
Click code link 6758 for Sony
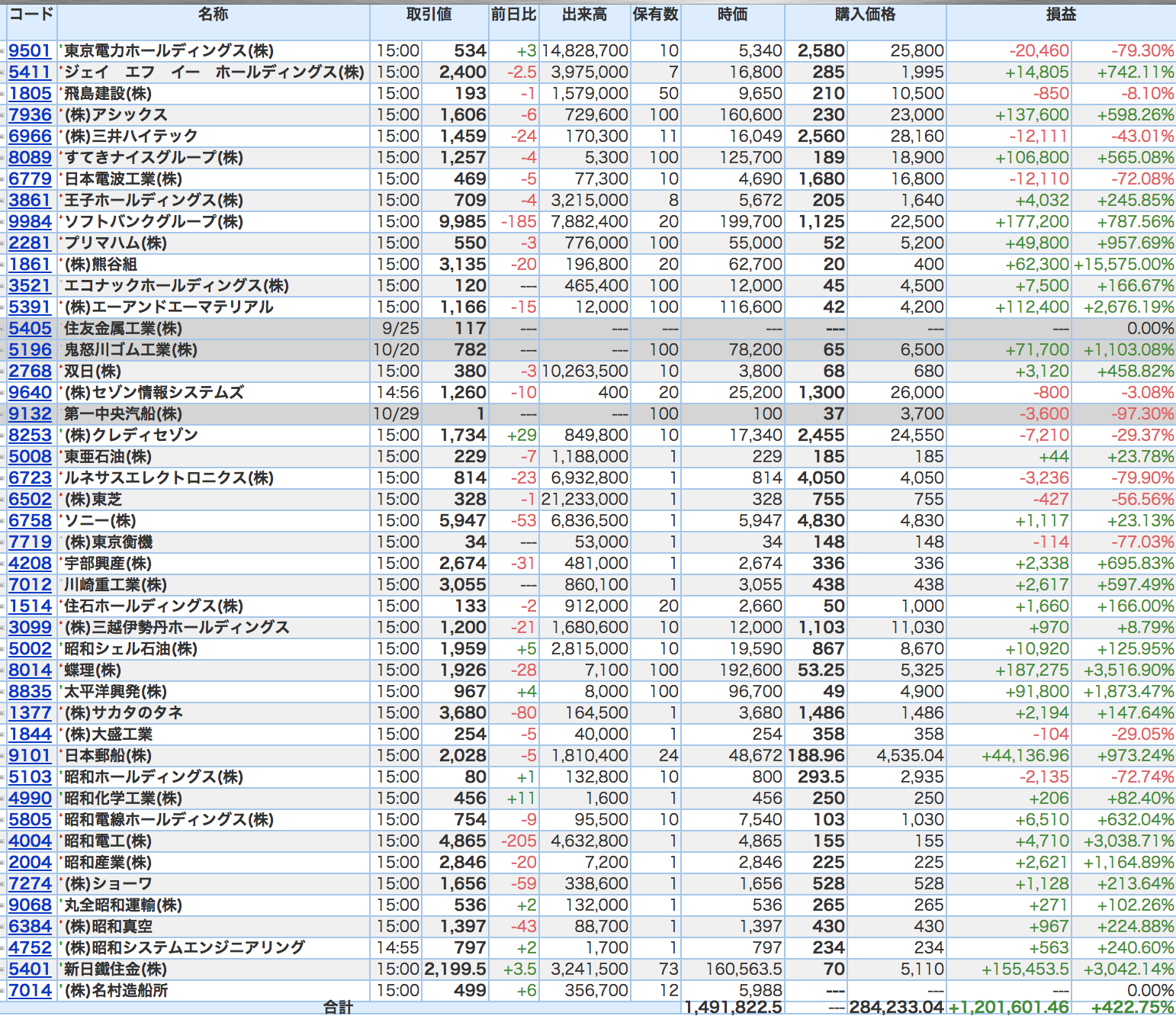coord(30,520)
